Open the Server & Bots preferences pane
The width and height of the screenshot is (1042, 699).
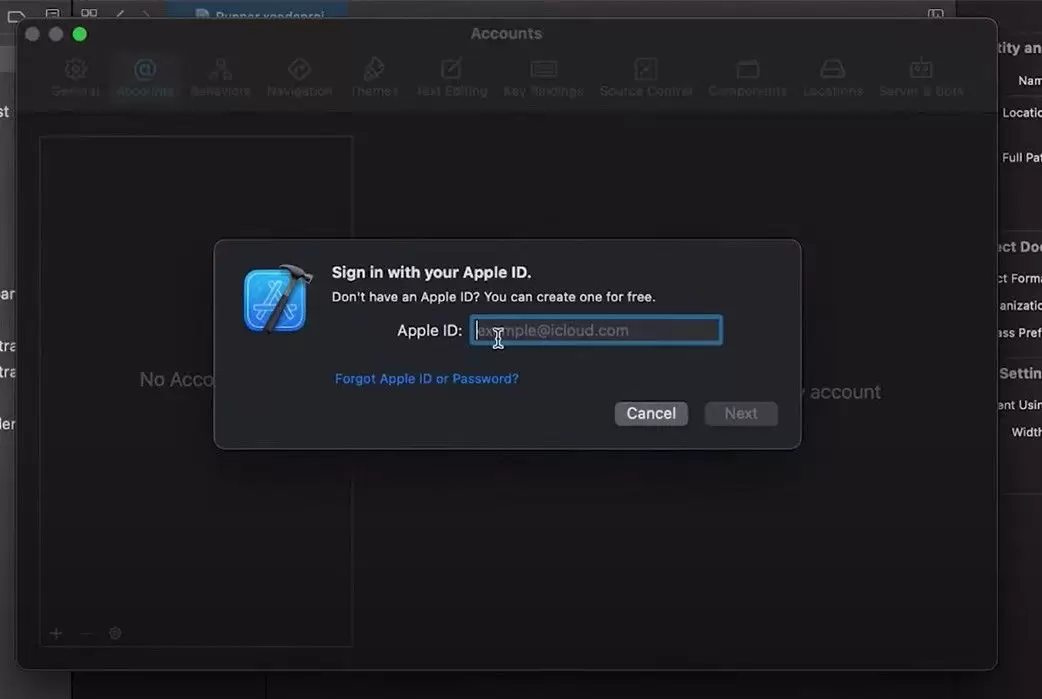[x=920, y=75]
